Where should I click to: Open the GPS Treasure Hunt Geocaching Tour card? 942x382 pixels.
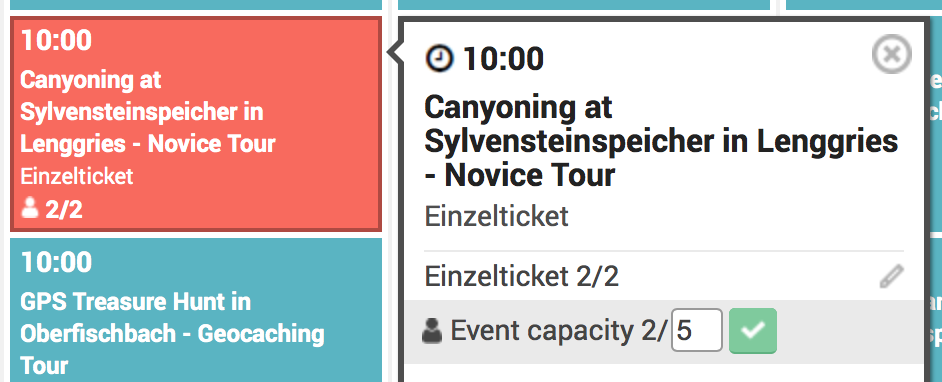196,310
